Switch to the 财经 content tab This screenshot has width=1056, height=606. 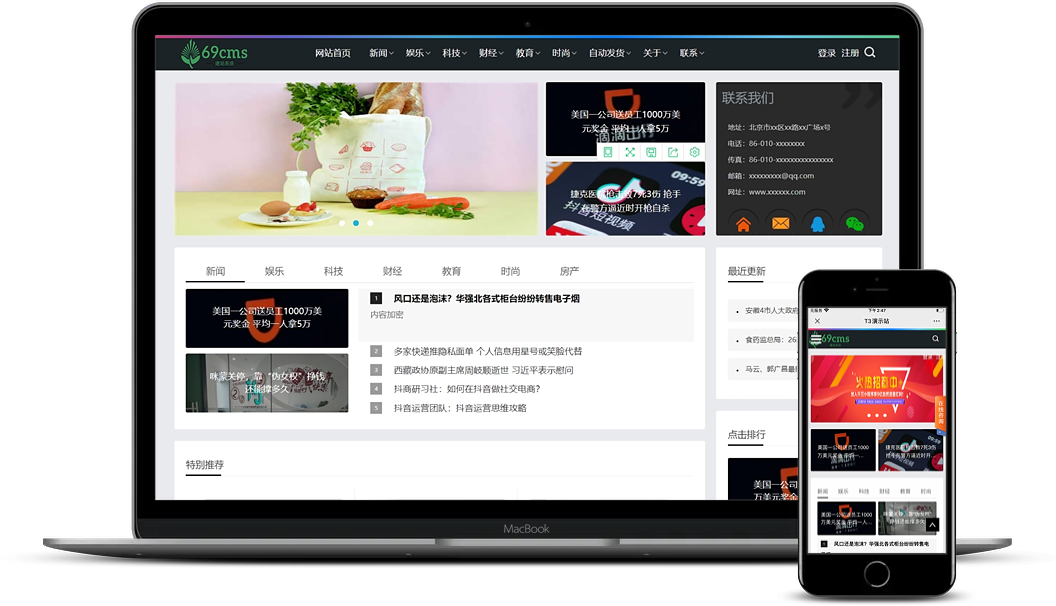(x=392, y=271)
